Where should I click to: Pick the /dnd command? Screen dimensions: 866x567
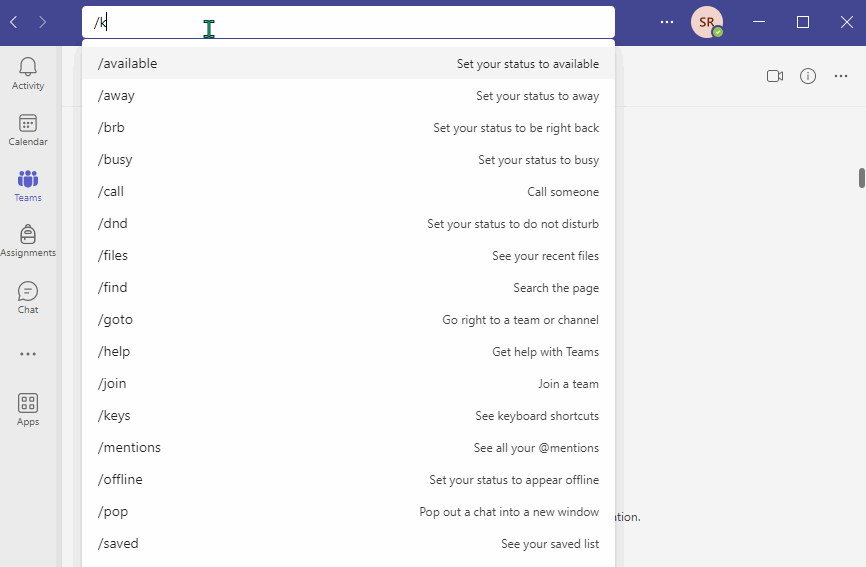click(348, 224)
